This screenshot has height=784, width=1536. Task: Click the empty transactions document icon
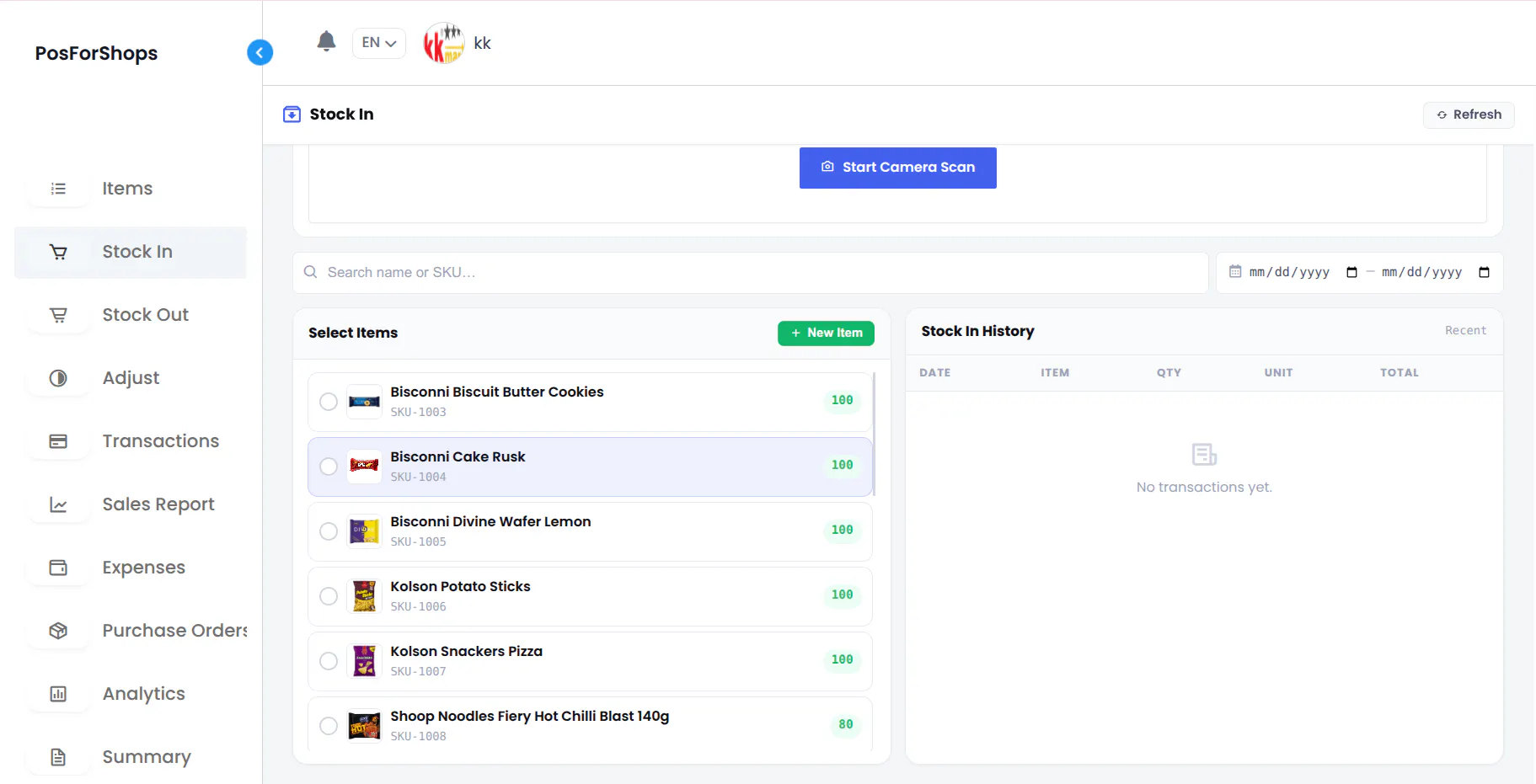point(1204,455)
